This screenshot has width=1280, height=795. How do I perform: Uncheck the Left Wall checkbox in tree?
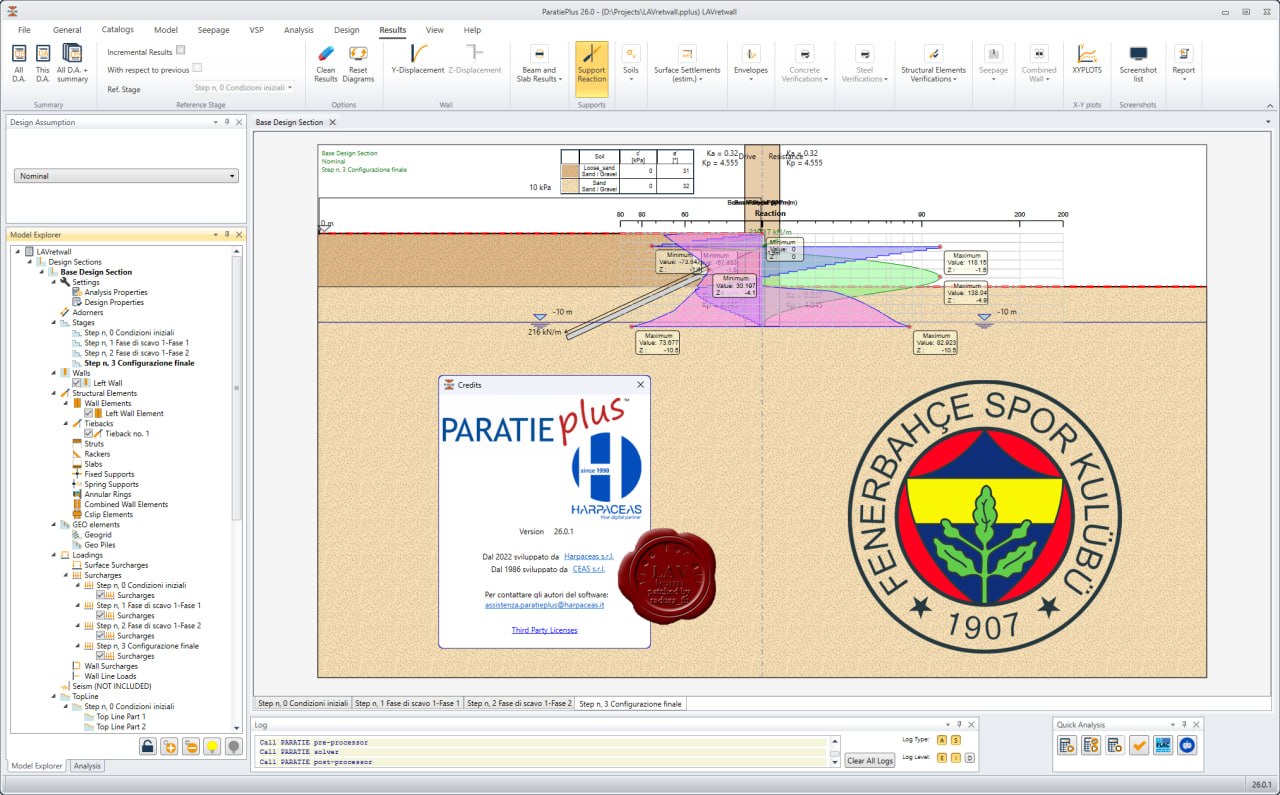[x=77, y=383]
